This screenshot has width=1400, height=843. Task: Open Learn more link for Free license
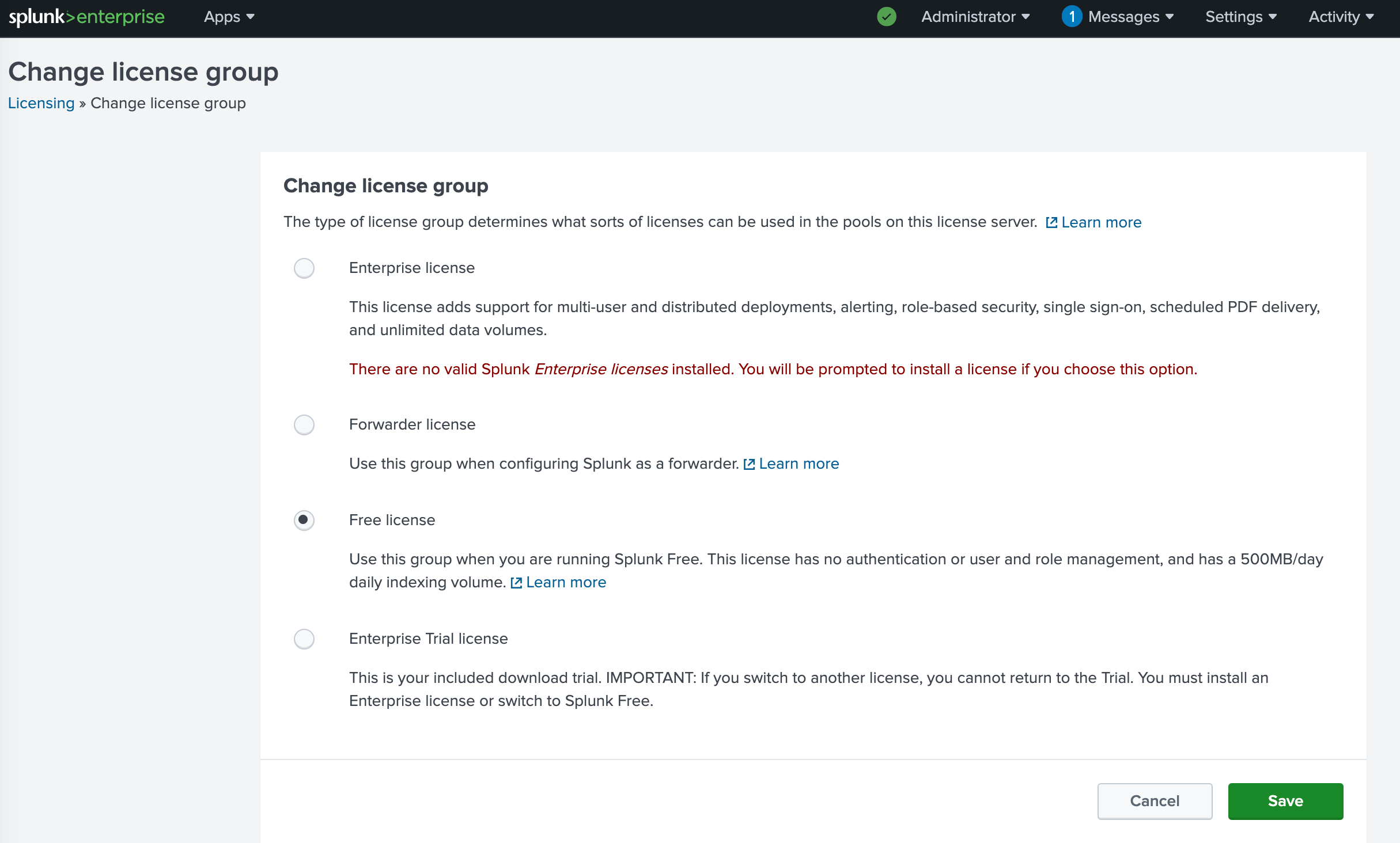566,582
